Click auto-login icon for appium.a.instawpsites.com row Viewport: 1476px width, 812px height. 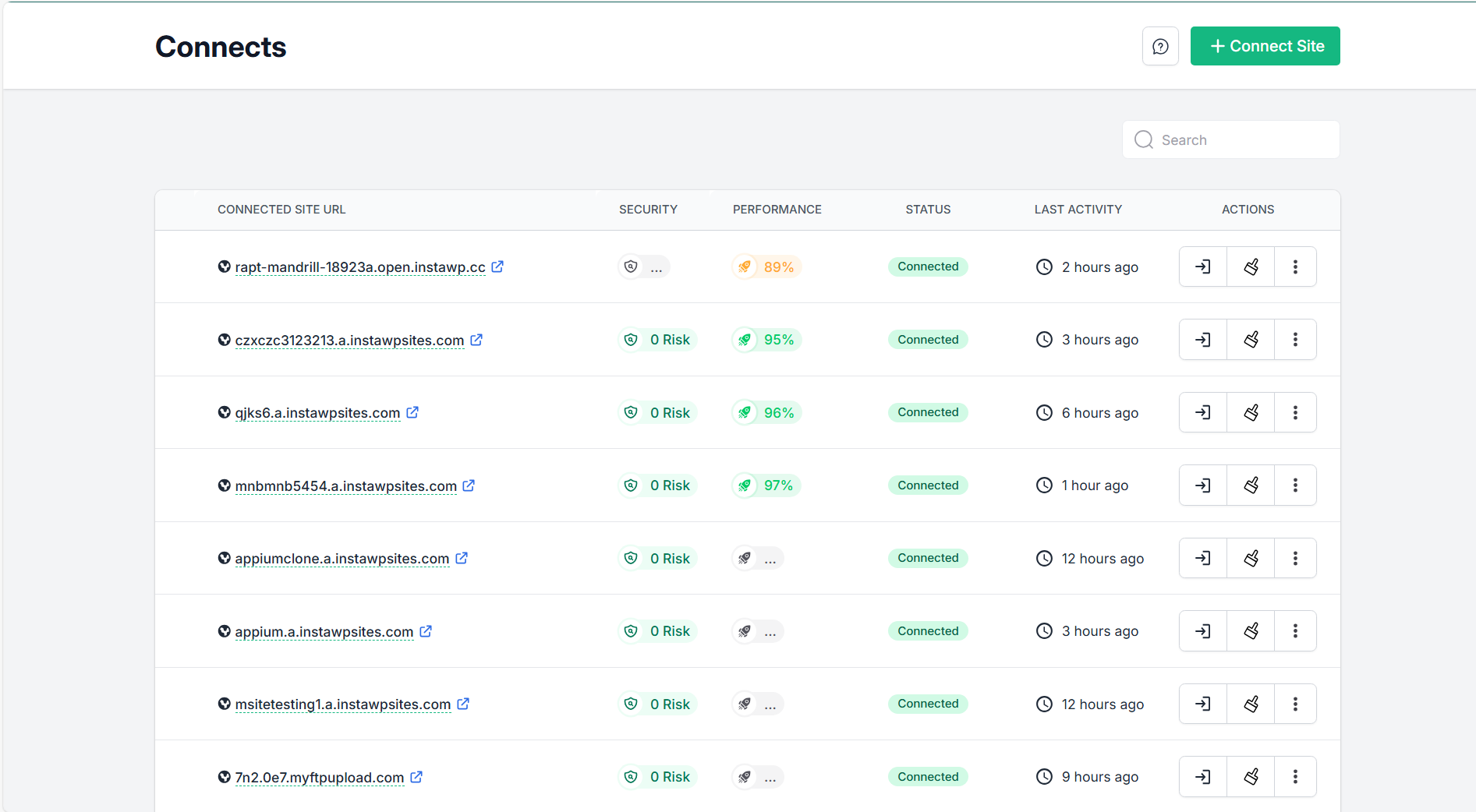pyautogui.click(x=1203, y=631)
